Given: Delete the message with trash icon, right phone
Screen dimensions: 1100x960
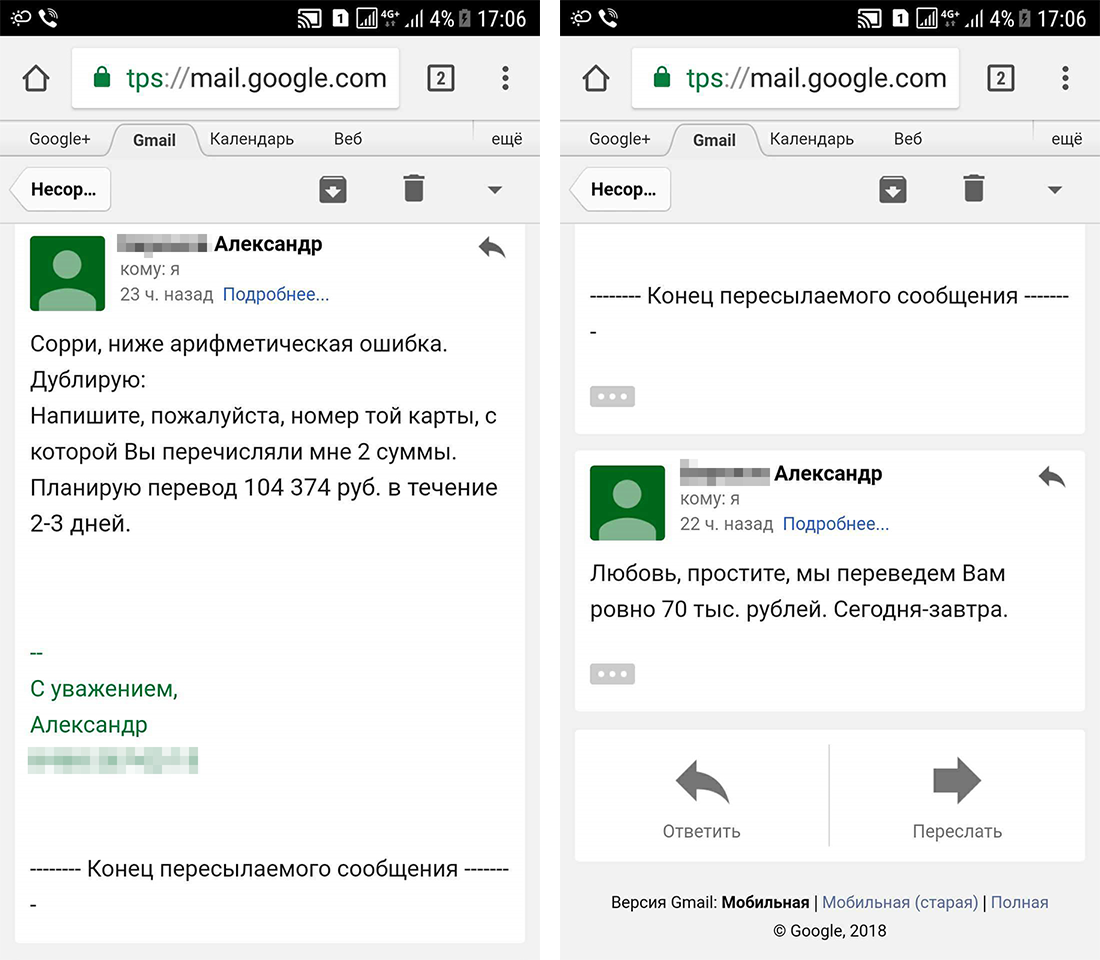Looking at the screenshot, I should pyautogui.click(x=974, y=188).
